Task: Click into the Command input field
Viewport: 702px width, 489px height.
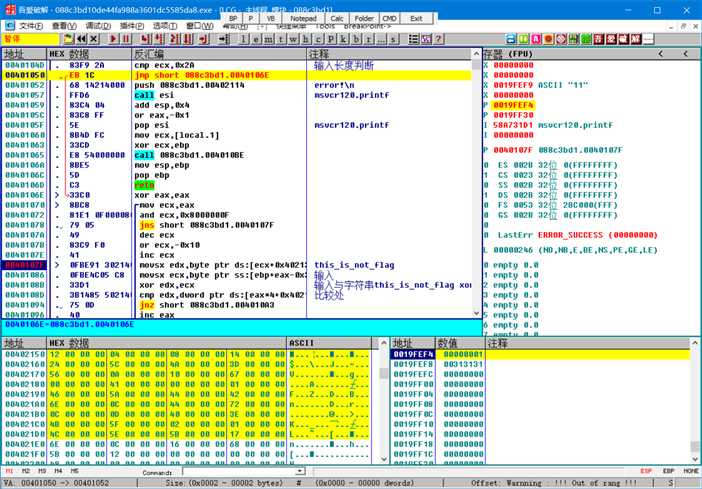Action: coord(239,472)
